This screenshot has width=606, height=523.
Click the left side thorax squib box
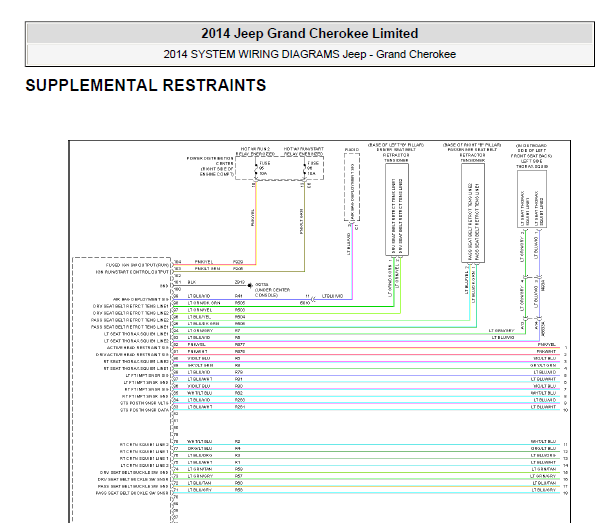(x=532, y=199)
